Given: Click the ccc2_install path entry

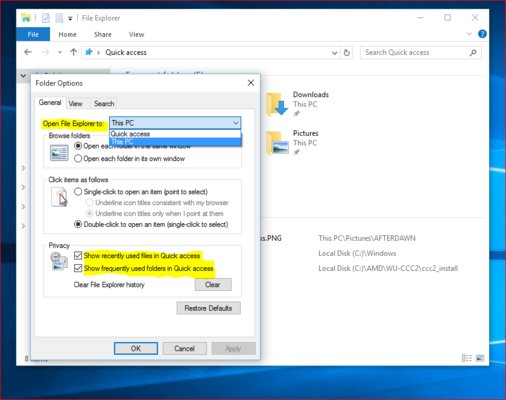Looking at the screenshot, I should point(388,268).
